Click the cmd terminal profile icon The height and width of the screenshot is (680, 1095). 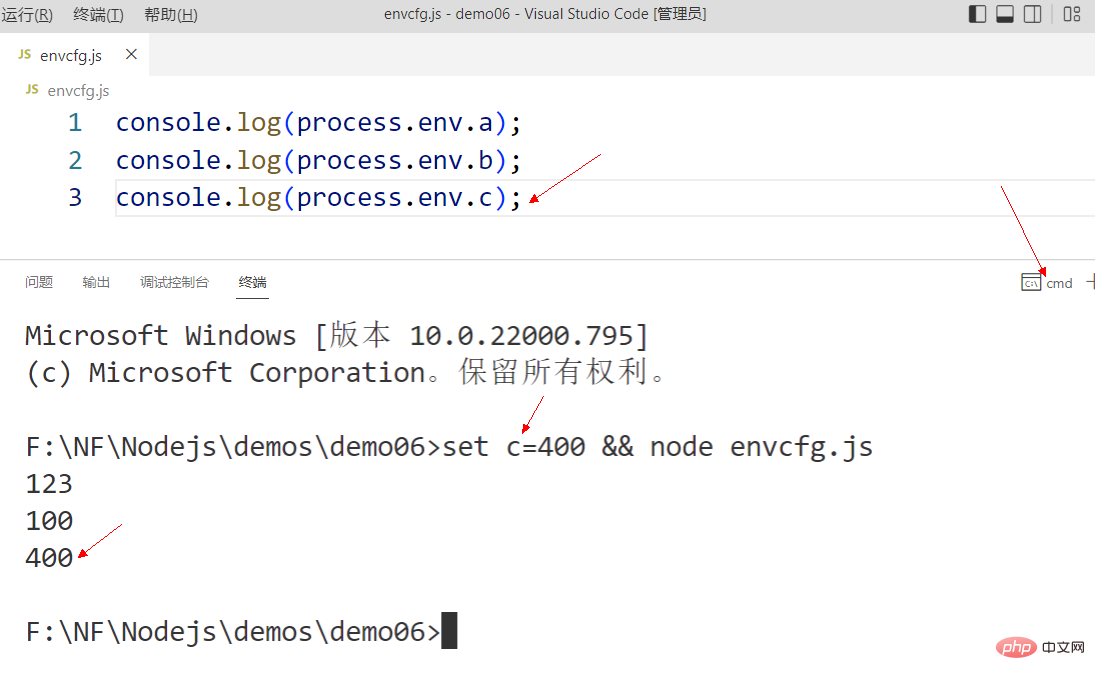coord(1031,283)
